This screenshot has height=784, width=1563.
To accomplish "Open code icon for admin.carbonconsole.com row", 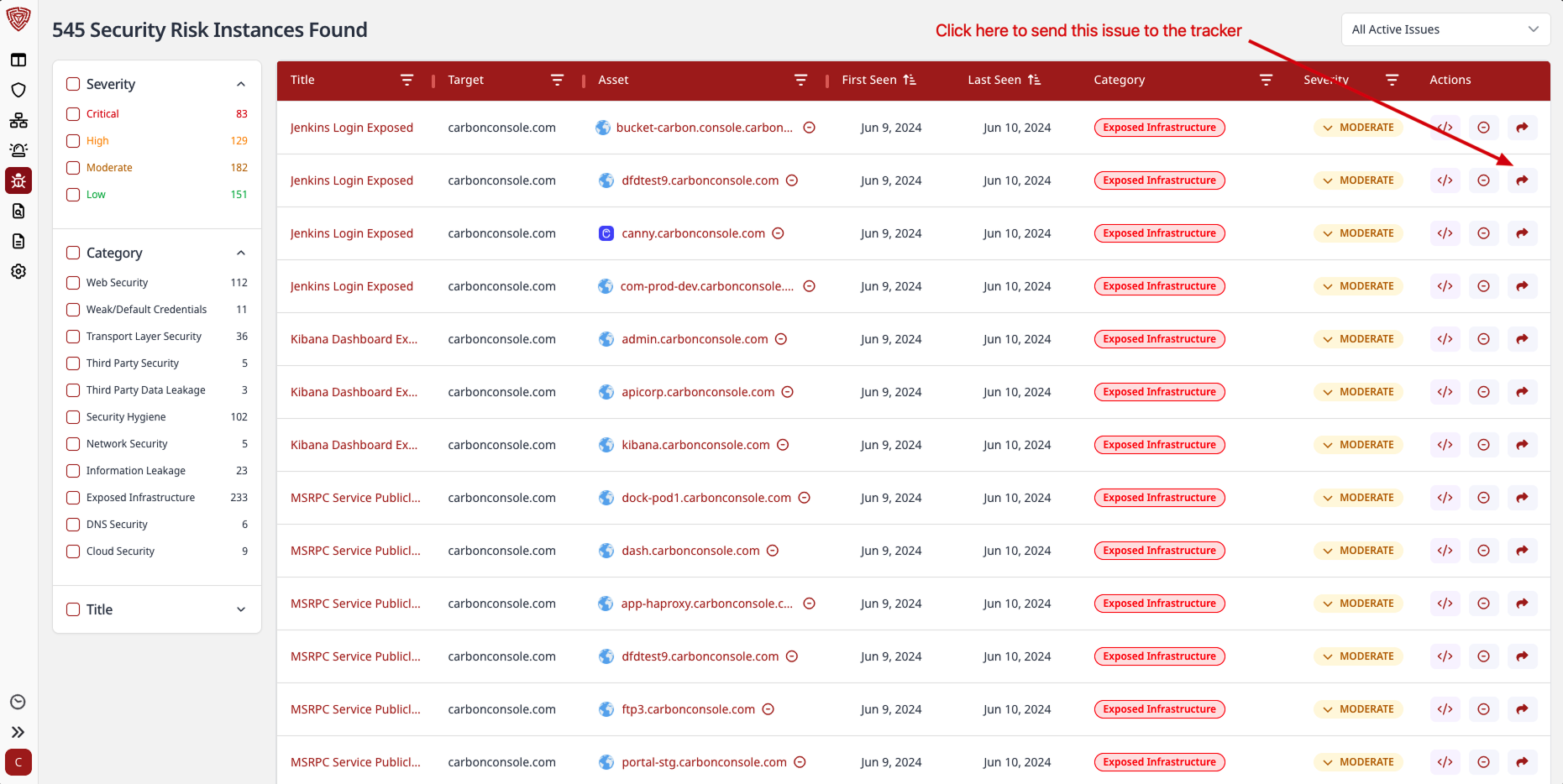I will click(1445, 339).
